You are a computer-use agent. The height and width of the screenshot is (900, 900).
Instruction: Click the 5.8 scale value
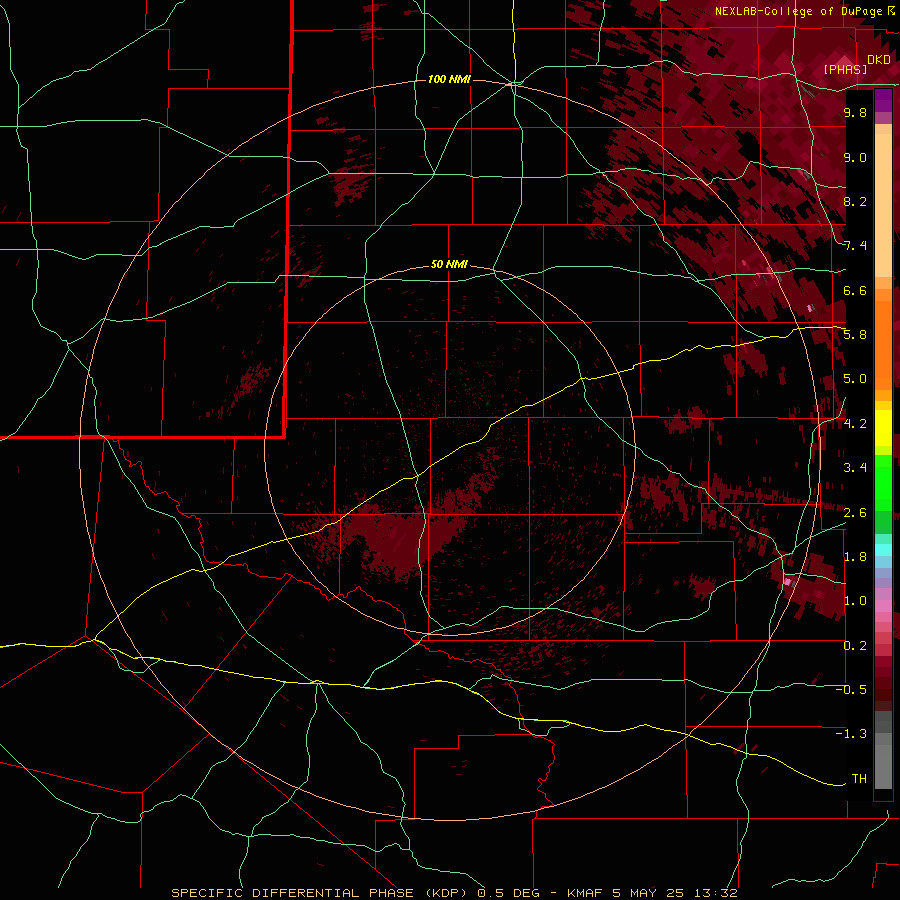coord(855,335)
